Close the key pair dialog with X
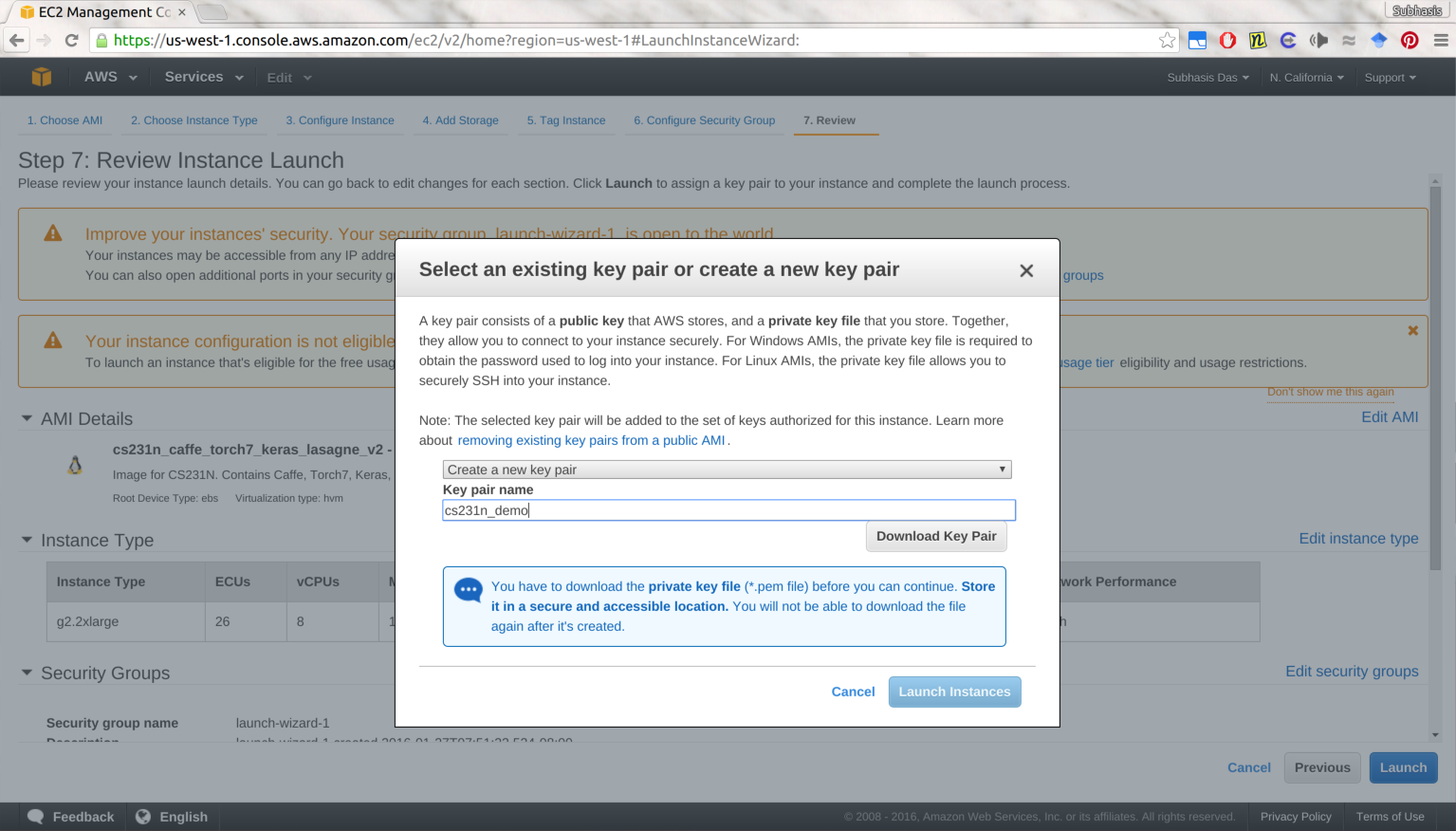 [x=1025, y=271]
